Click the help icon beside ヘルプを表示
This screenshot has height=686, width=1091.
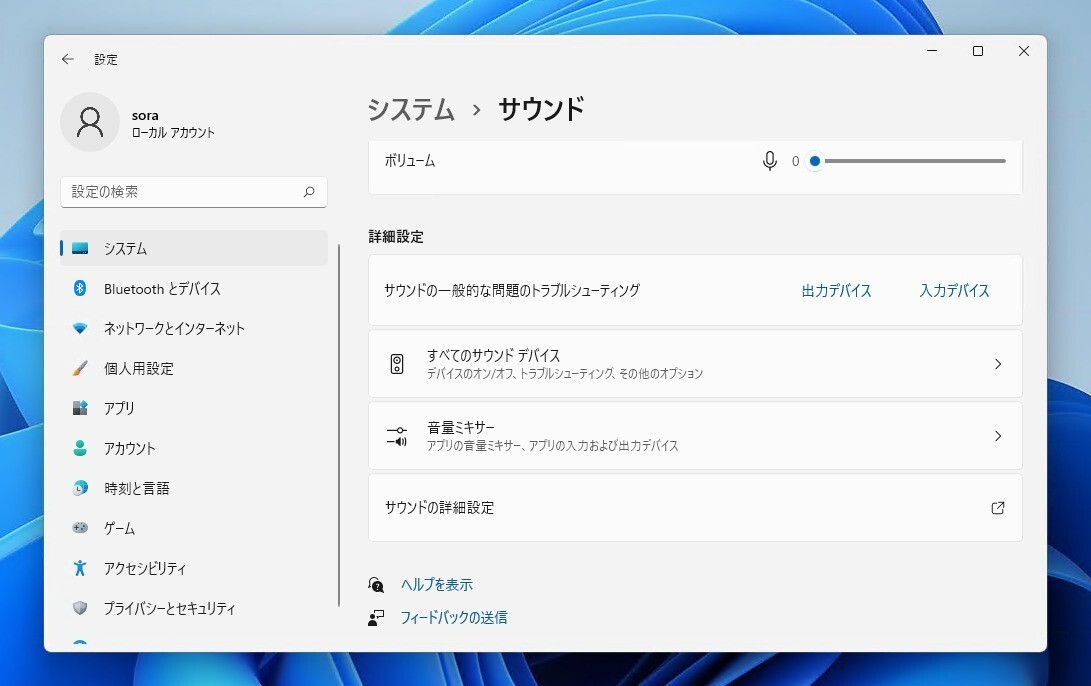pos(376,584)
